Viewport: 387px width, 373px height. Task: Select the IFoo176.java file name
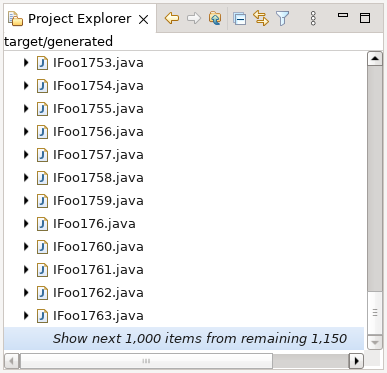94,224
